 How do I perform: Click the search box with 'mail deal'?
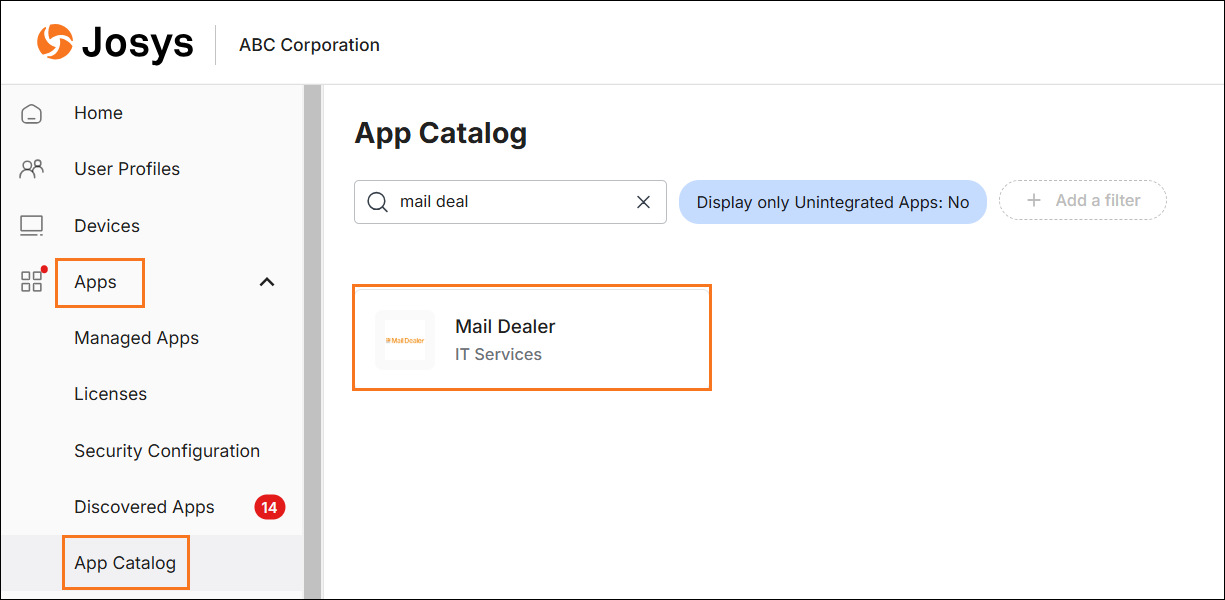pos(510,202)
